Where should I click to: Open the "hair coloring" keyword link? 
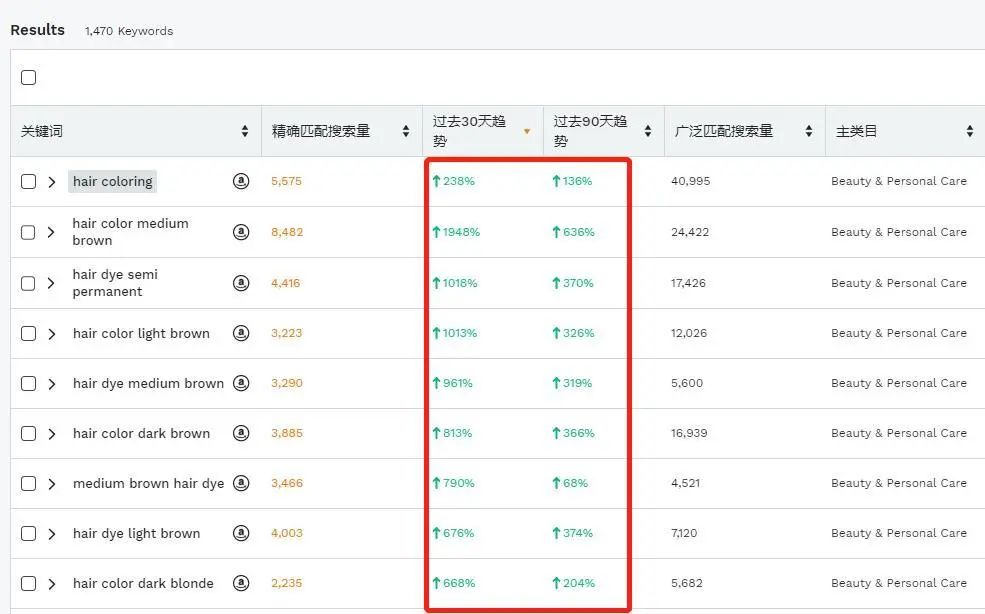(112, 181)
